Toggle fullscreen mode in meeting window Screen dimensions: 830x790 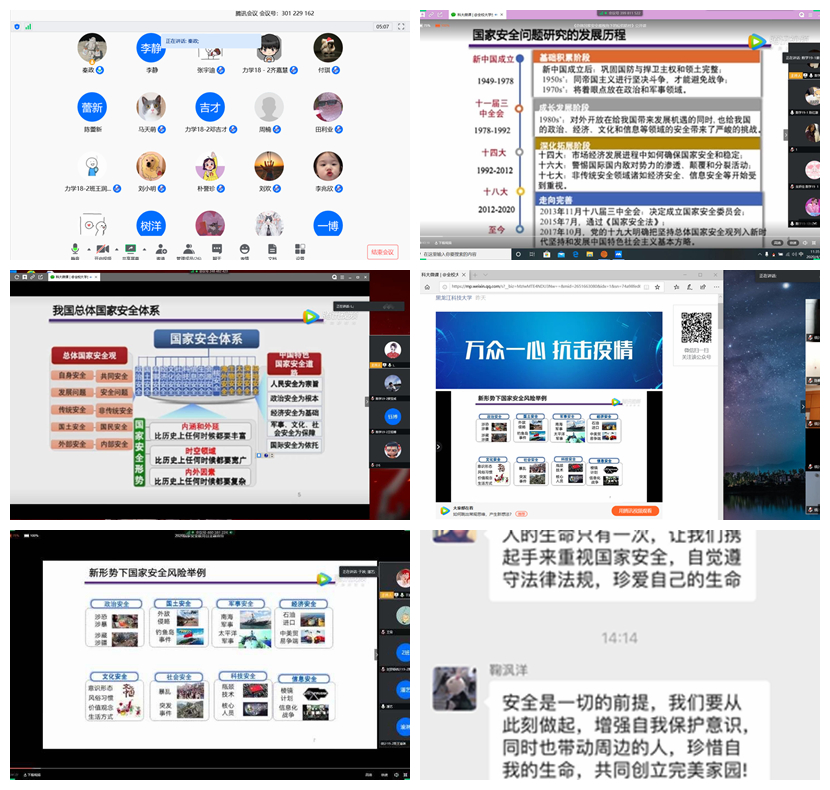(x=398, y=26)
